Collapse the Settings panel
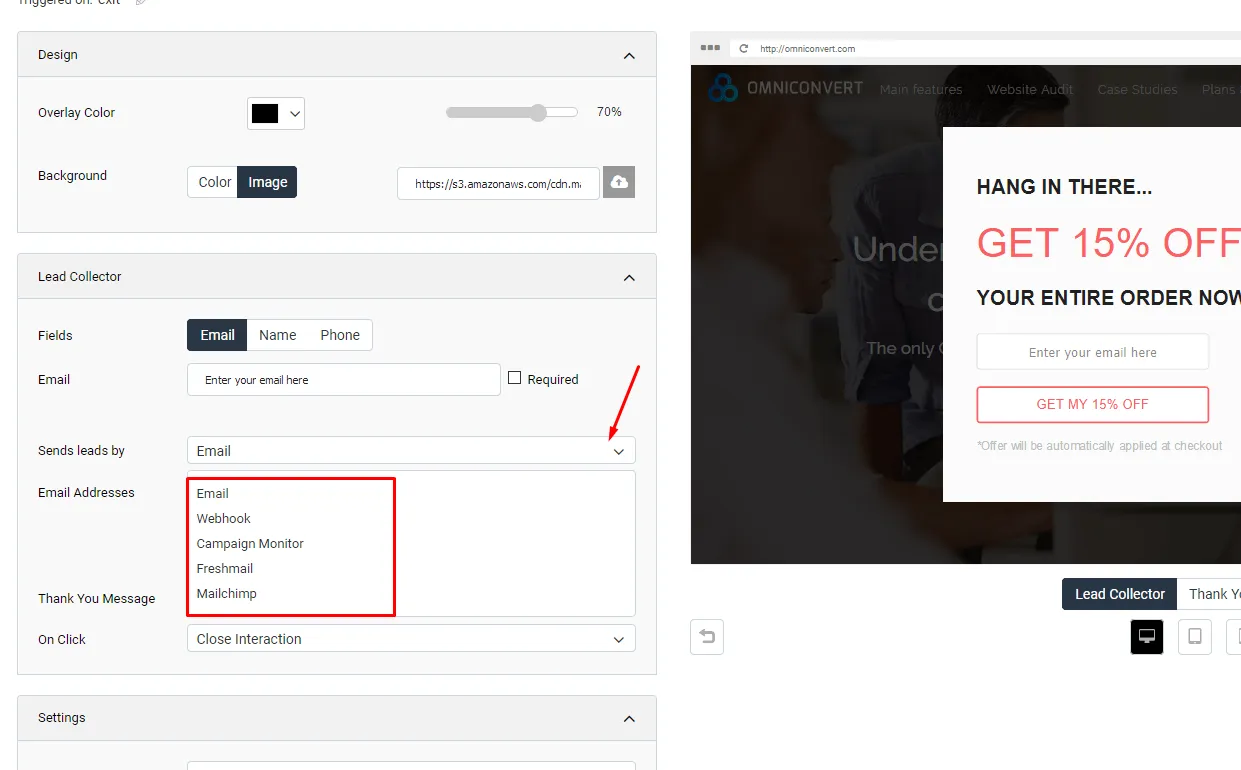Viewport: 1241px width, 770px height. tap(629, 718)
